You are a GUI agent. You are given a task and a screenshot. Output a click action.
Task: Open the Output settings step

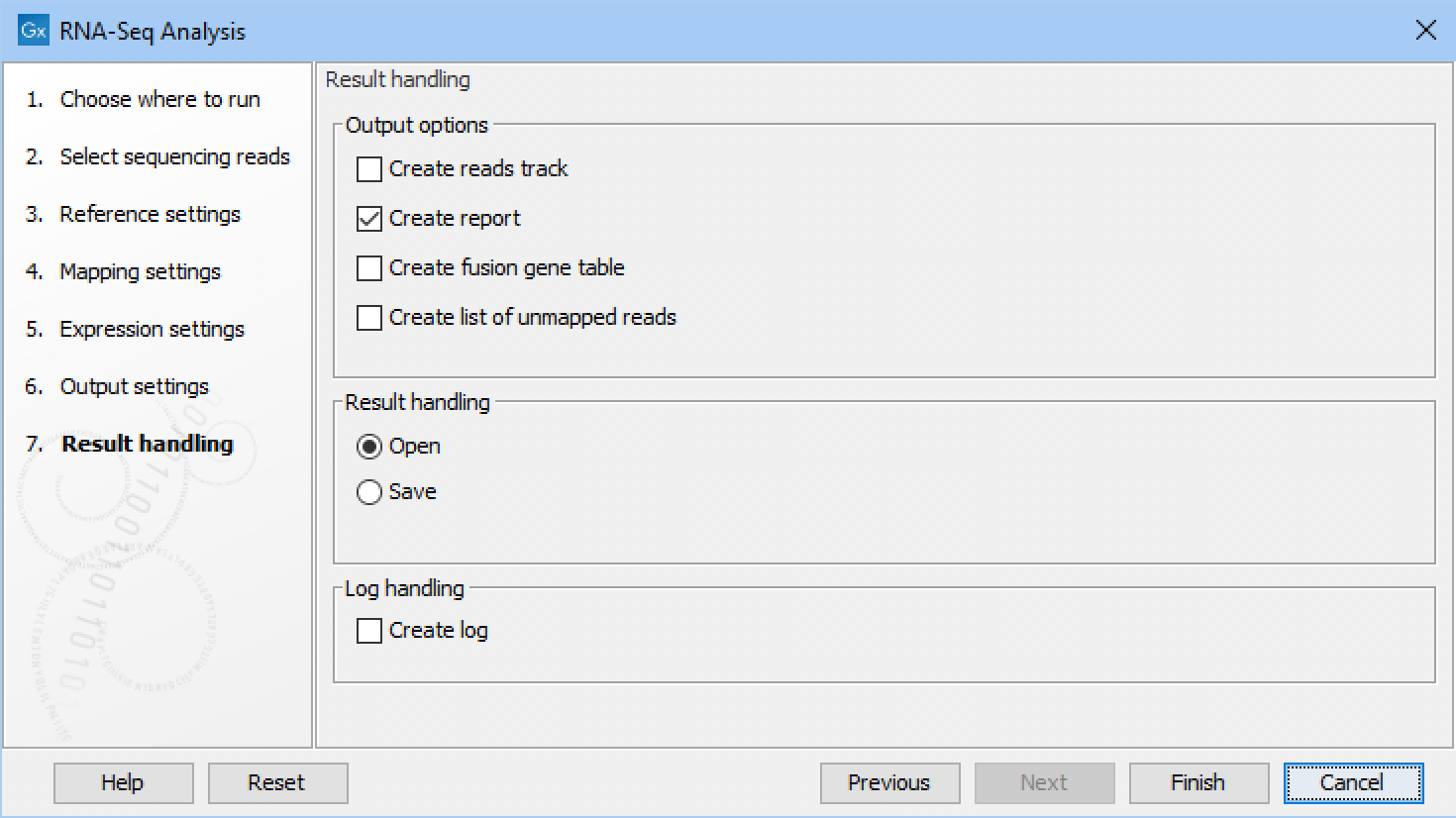(134, 387)
